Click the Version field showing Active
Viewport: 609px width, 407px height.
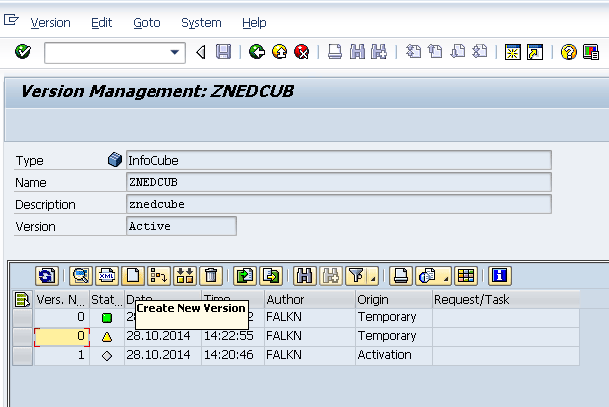(181, 226)
